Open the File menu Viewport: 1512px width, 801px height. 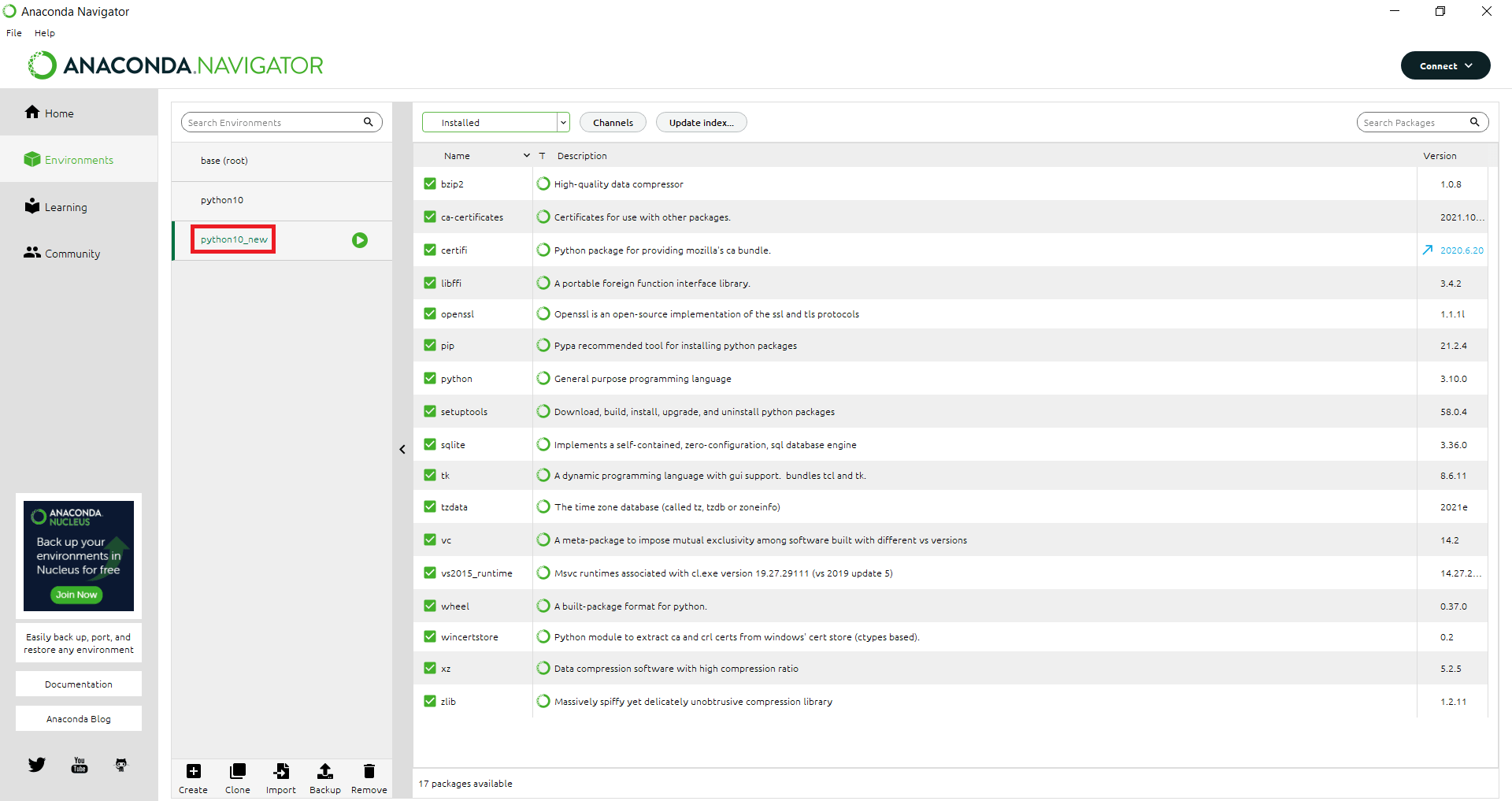coord(13,32)
